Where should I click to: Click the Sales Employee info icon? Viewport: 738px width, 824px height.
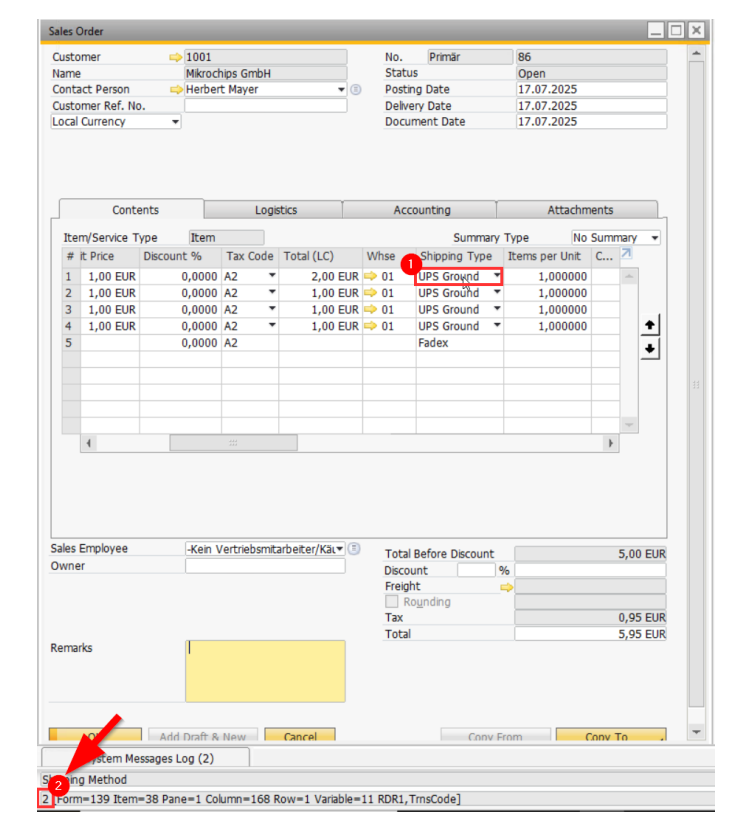coord(355,549)
